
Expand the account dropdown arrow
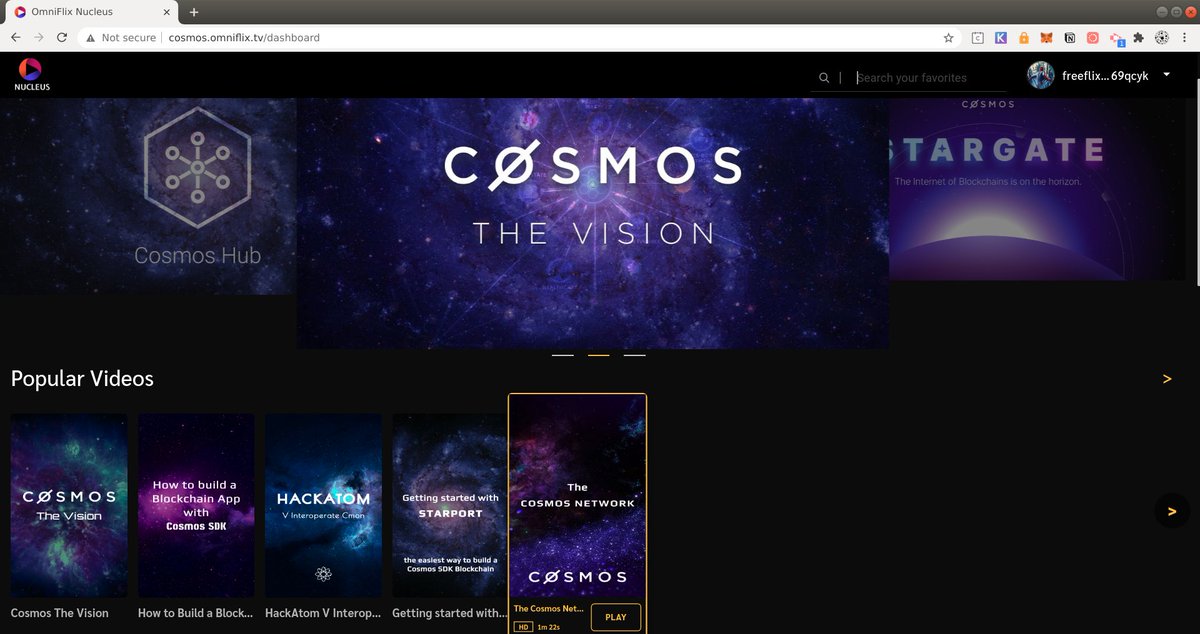pyautogui.click(x=1167, y=75)
